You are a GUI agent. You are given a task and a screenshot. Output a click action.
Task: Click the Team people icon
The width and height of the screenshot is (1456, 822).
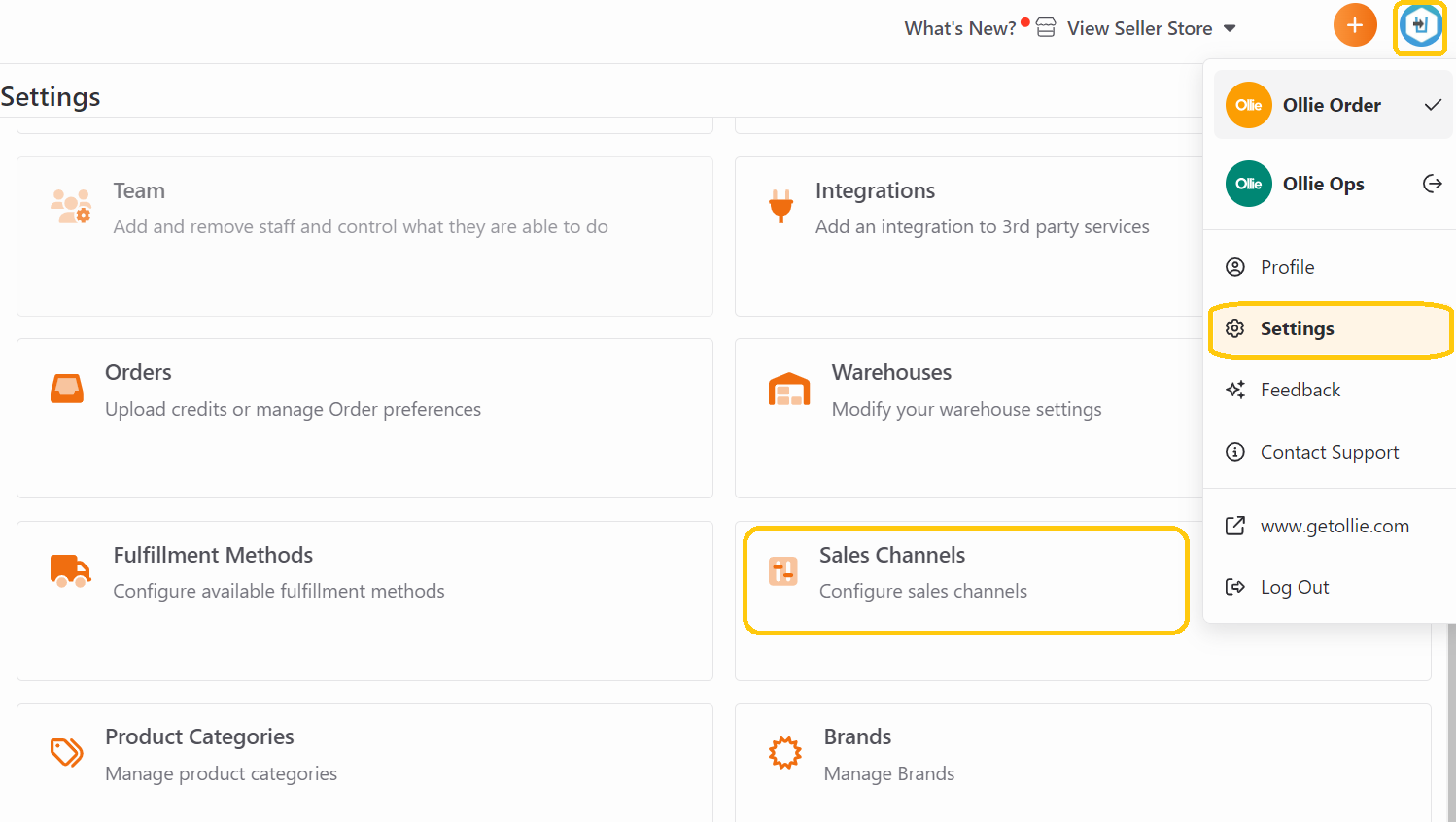(71, 206)
